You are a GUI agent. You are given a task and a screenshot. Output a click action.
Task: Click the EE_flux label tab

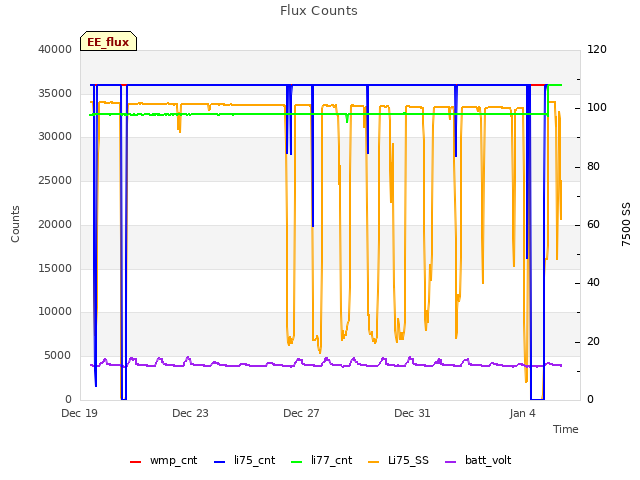pyautogui.click(x=108, y=41)
